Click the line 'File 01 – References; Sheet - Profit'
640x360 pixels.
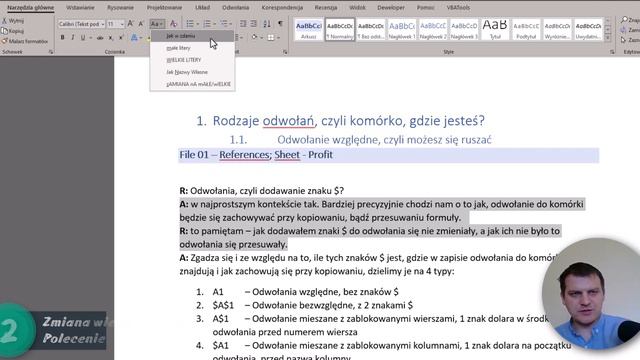point(256,155)
